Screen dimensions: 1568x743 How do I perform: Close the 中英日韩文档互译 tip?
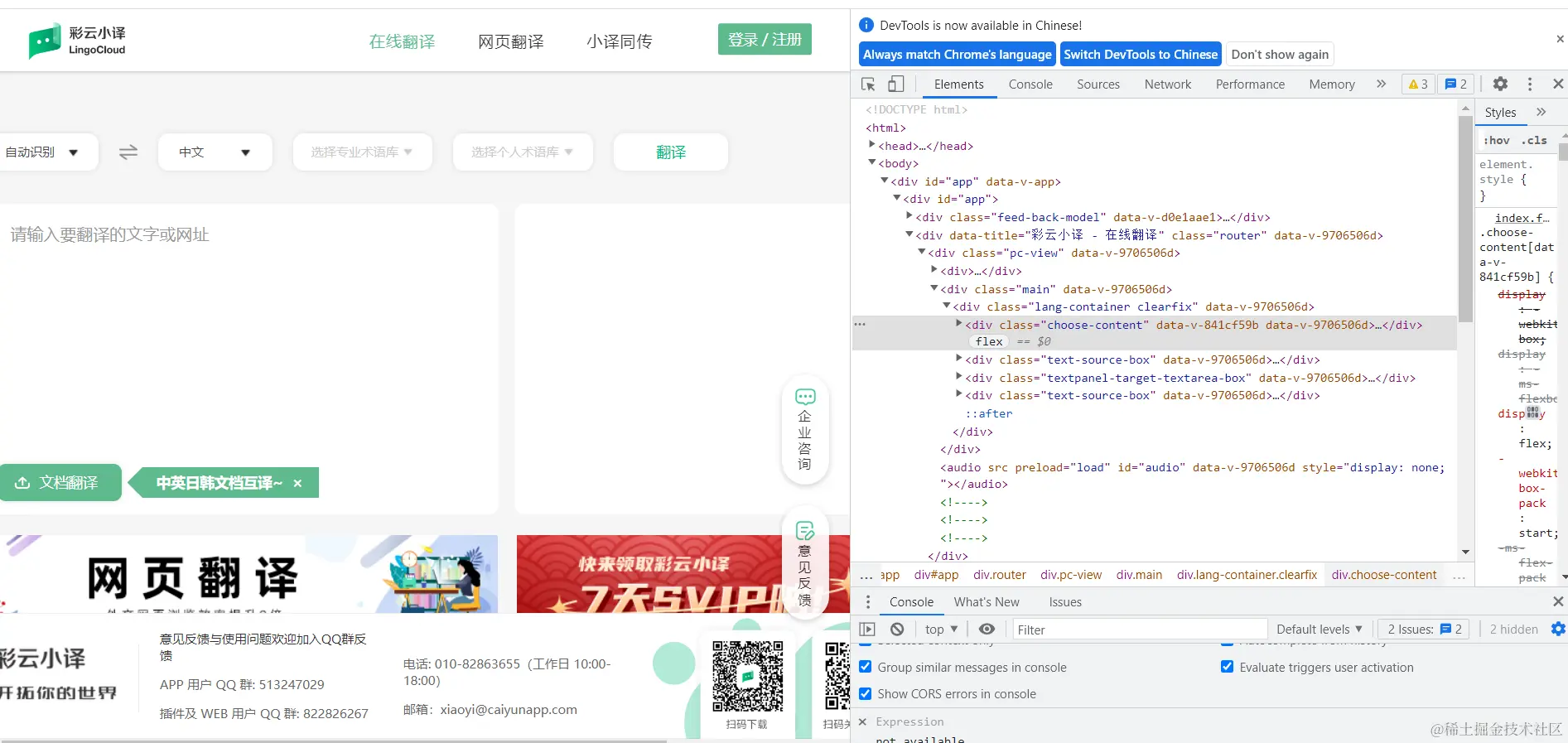click(x=297, y=483)
